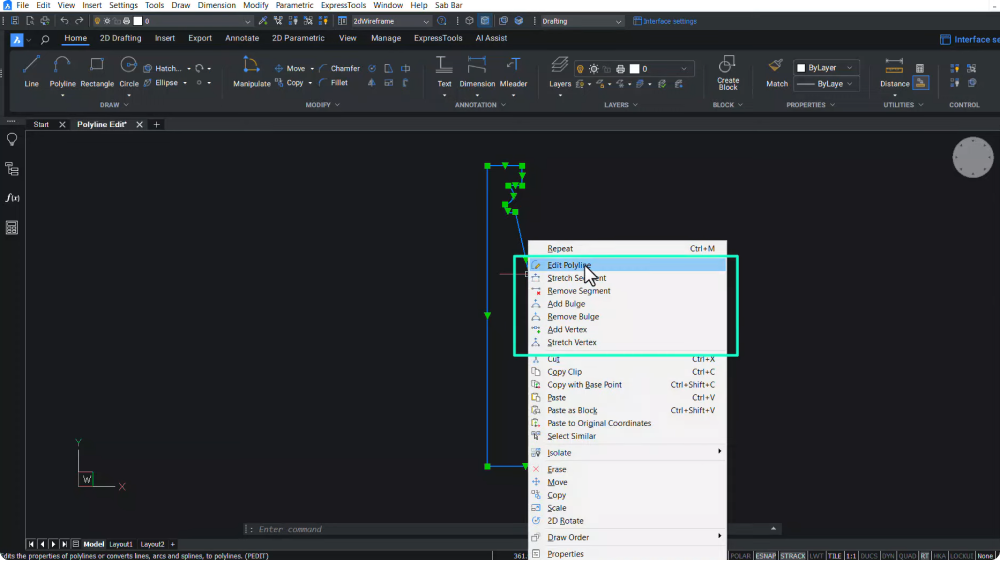Open the Parametric menu in menu bar
The image size is (1000, 561).
pos(294,5)
